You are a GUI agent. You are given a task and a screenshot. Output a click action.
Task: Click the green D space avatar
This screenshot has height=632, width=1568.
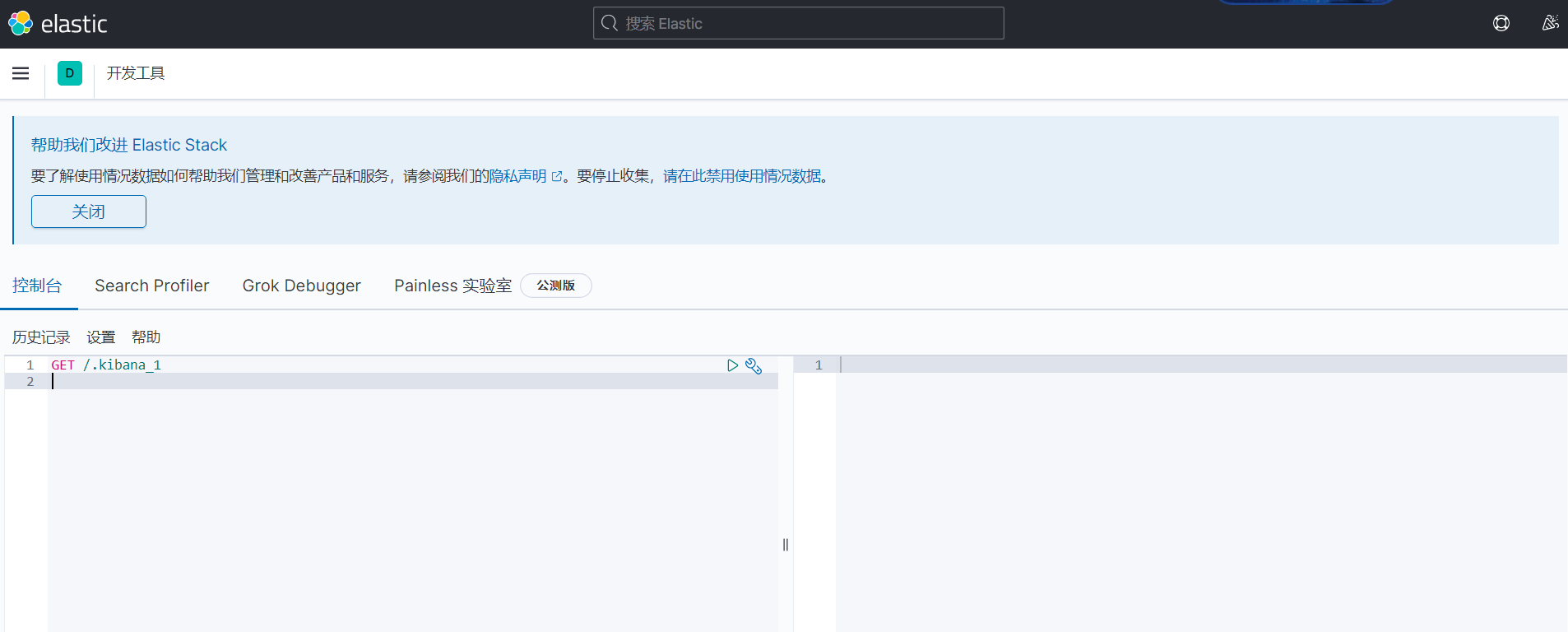70,73
